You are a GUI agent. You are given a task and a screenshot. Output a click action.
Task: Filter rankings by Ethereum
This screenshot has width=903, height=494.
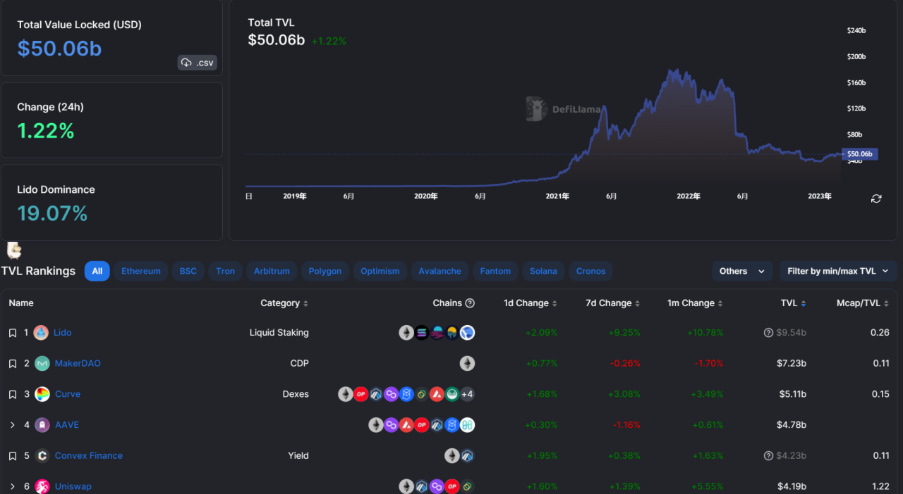click(x=141, y=271)
